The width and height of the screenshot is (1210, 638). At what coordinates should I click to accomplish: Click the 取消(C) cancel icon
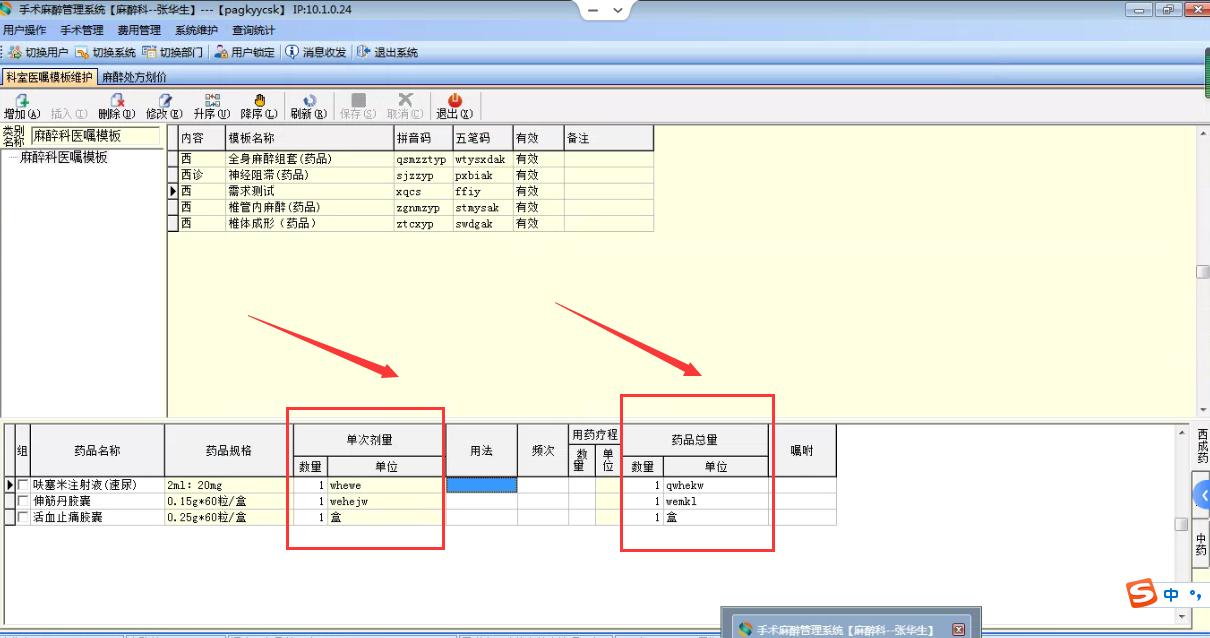405,100
